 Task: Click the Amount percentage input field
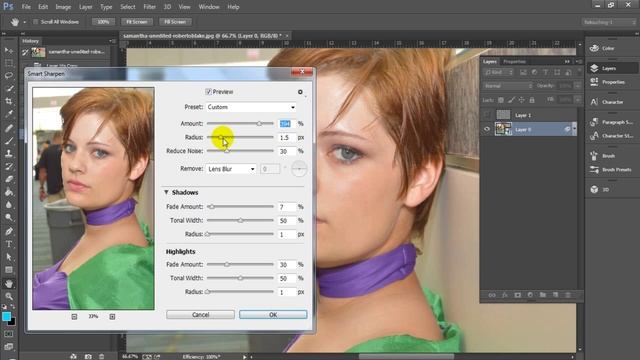(287, 124)
